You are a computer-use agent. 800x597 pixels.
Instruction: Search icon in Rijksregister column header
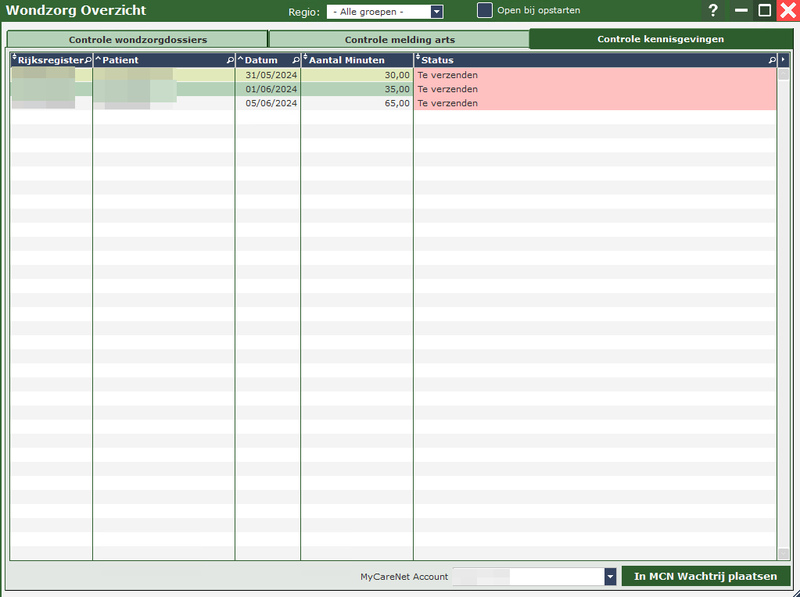click(x=88, y=60)
